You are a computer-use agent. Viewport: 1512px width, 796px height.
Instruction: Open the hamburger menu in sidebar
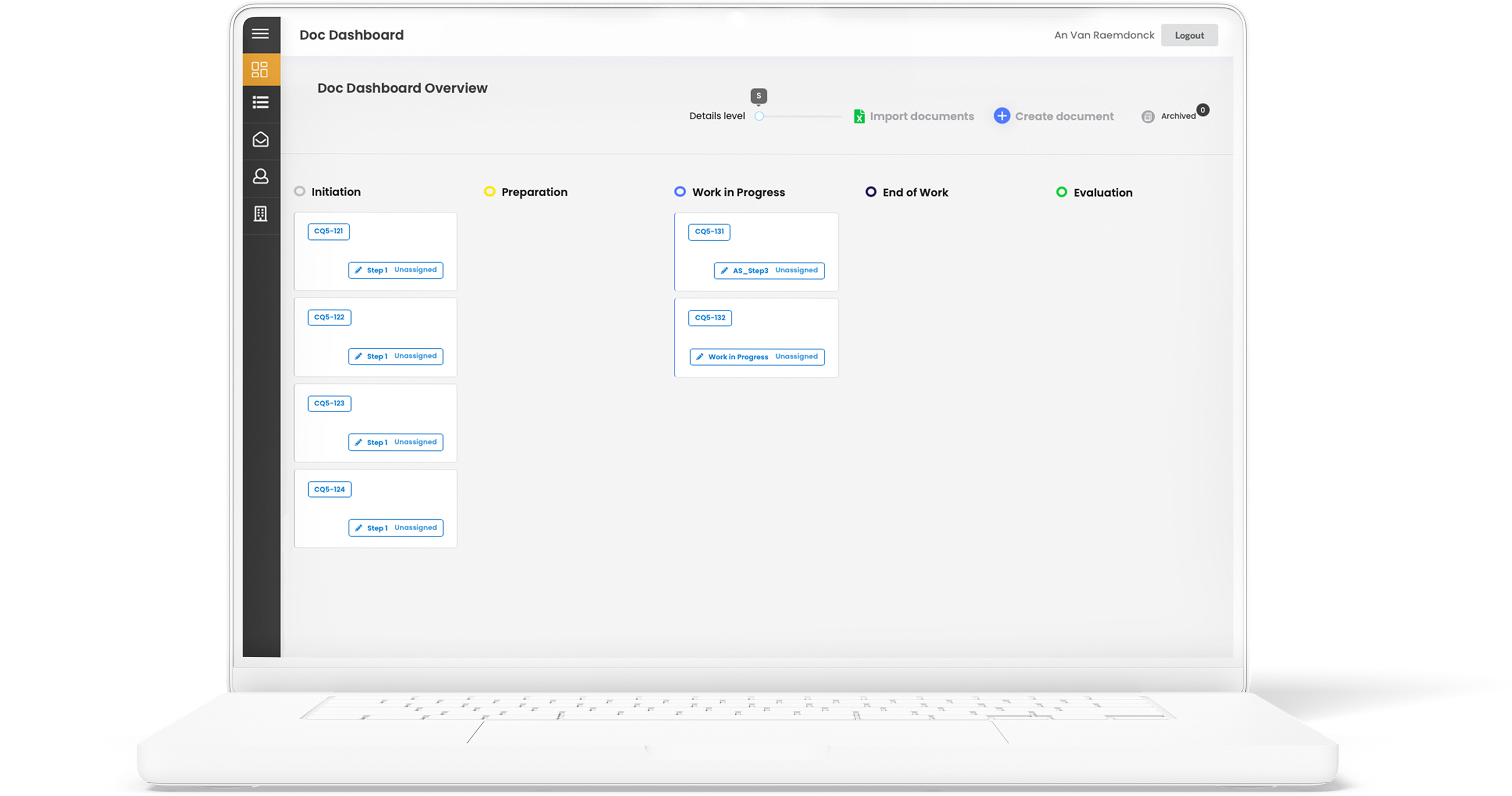pos(260,34)
